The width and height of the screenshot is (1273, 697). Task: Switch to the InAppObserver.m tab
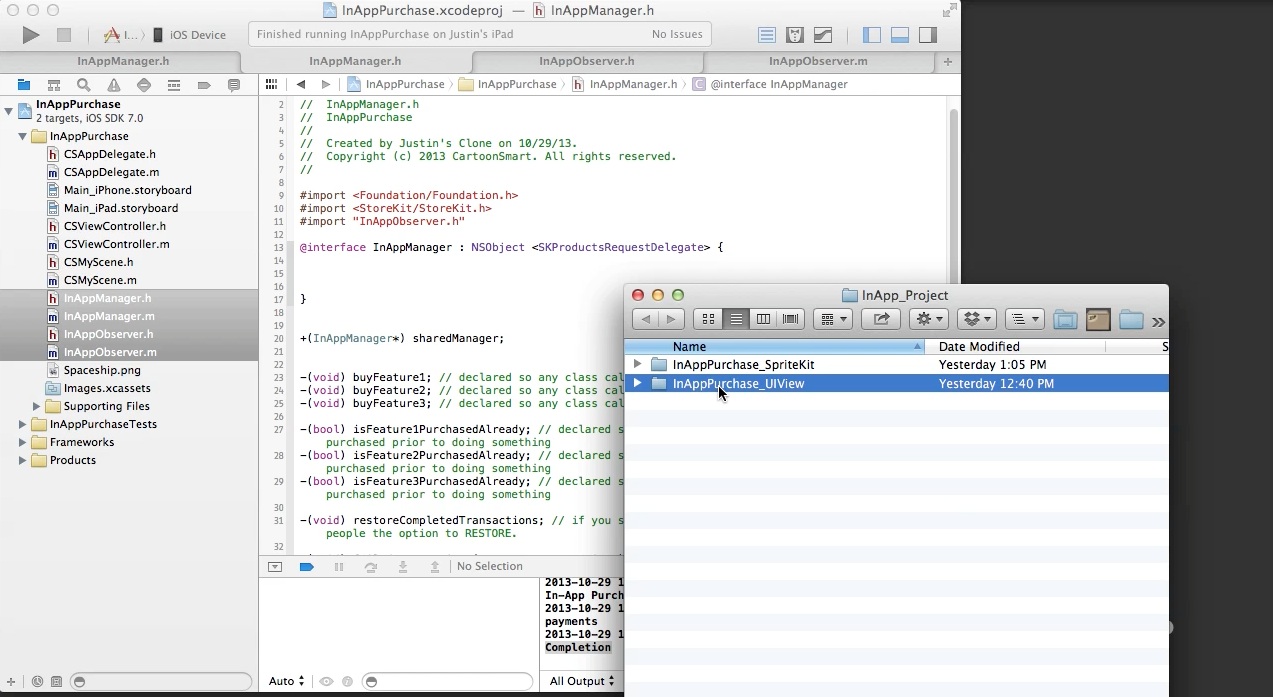click(x=818, y=62)
